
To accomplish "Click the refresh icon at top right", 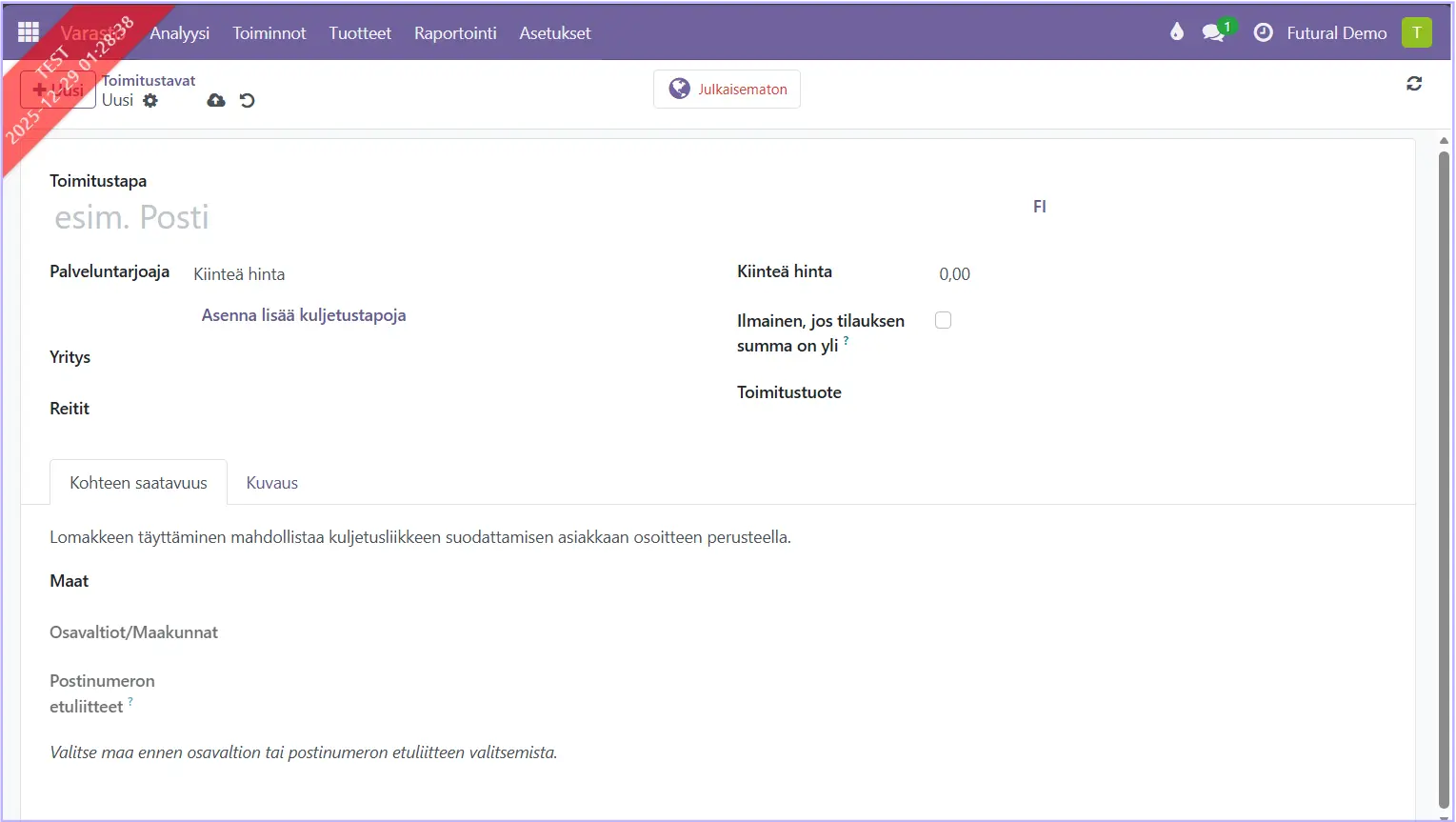I will tap(1414, 84).
